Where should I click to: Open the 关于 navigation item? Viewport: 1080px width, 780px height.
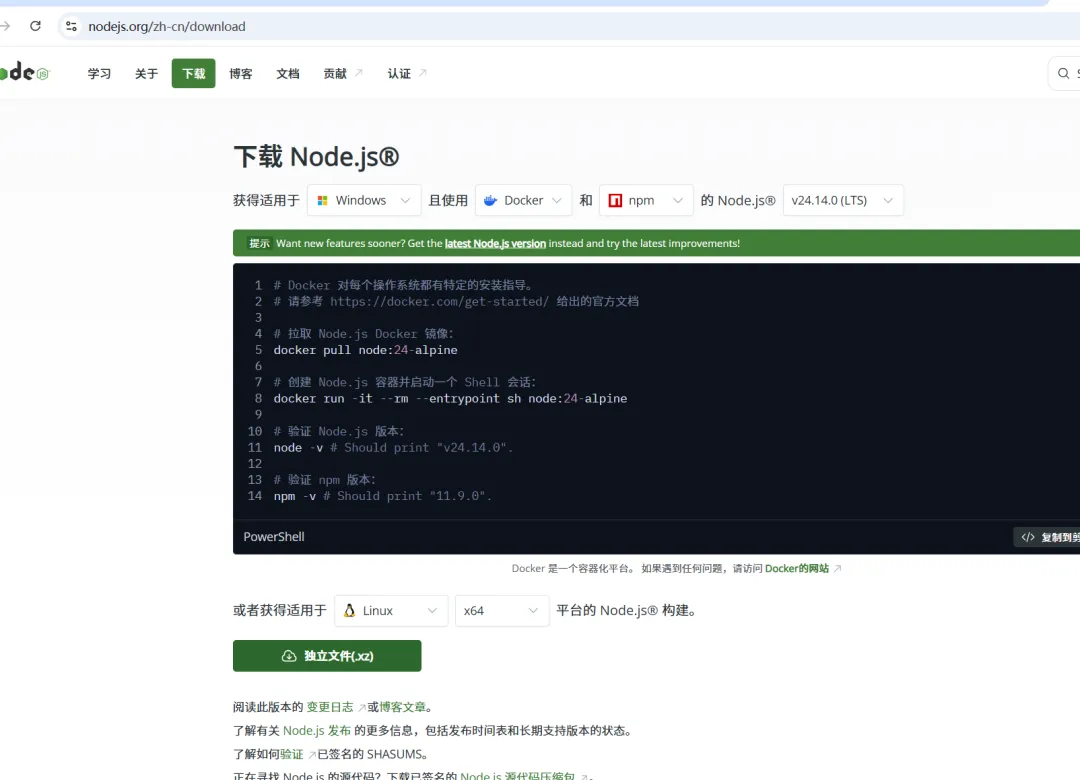coord(146,73)
